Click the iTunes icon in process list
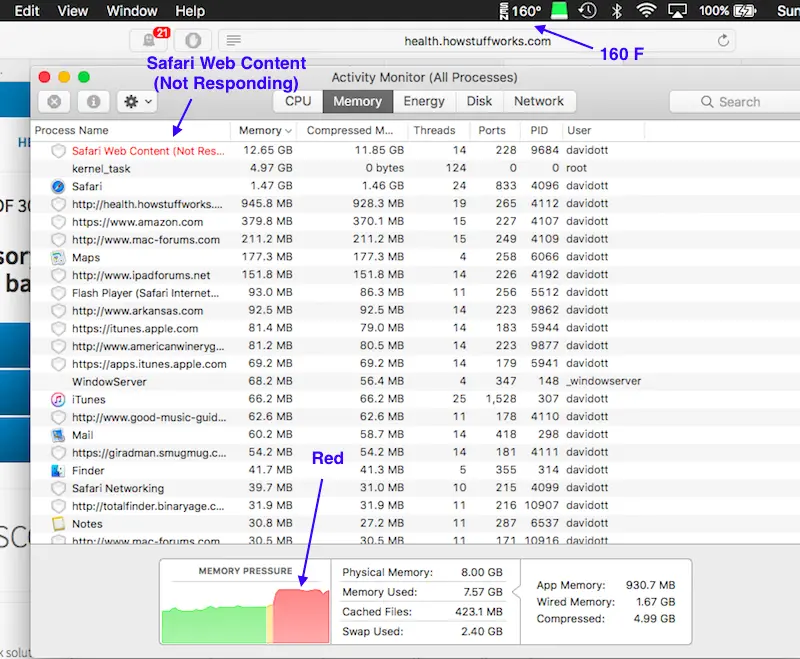Image resolution: width=800 pixels, height=659 pixels. pos(58,399)
